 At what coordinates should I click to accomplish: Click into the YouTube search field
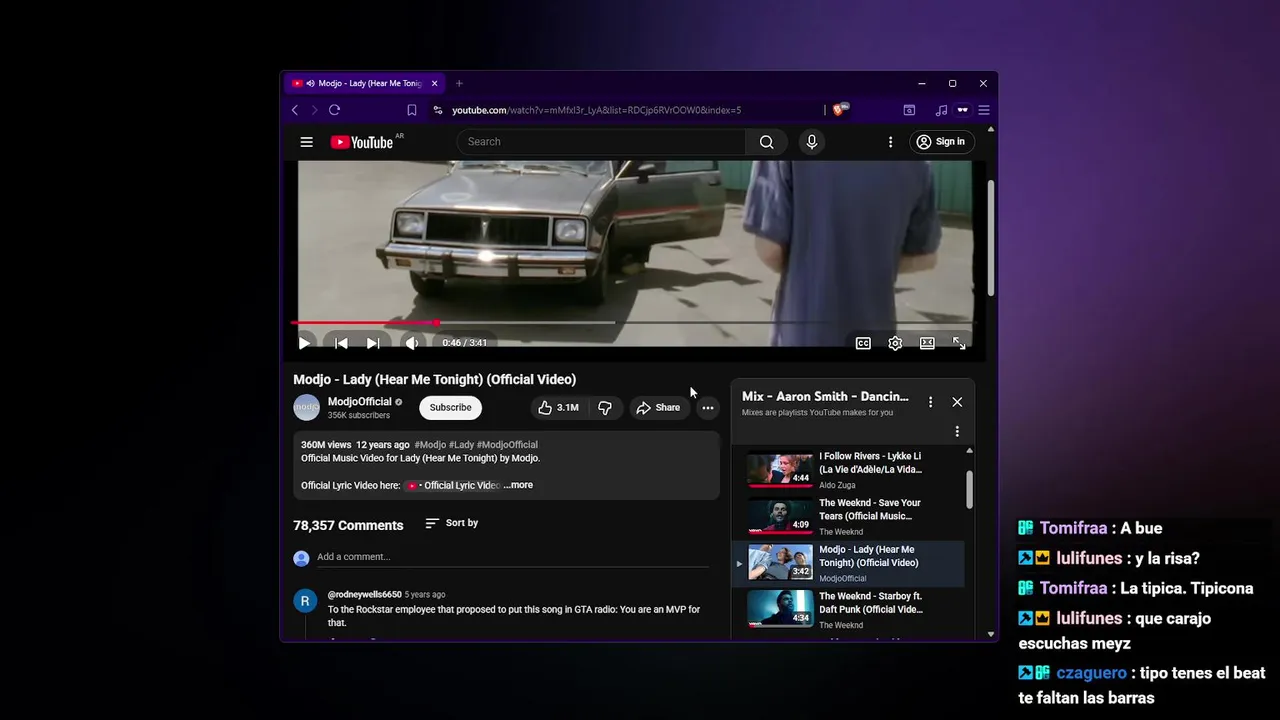pos(601,142)
